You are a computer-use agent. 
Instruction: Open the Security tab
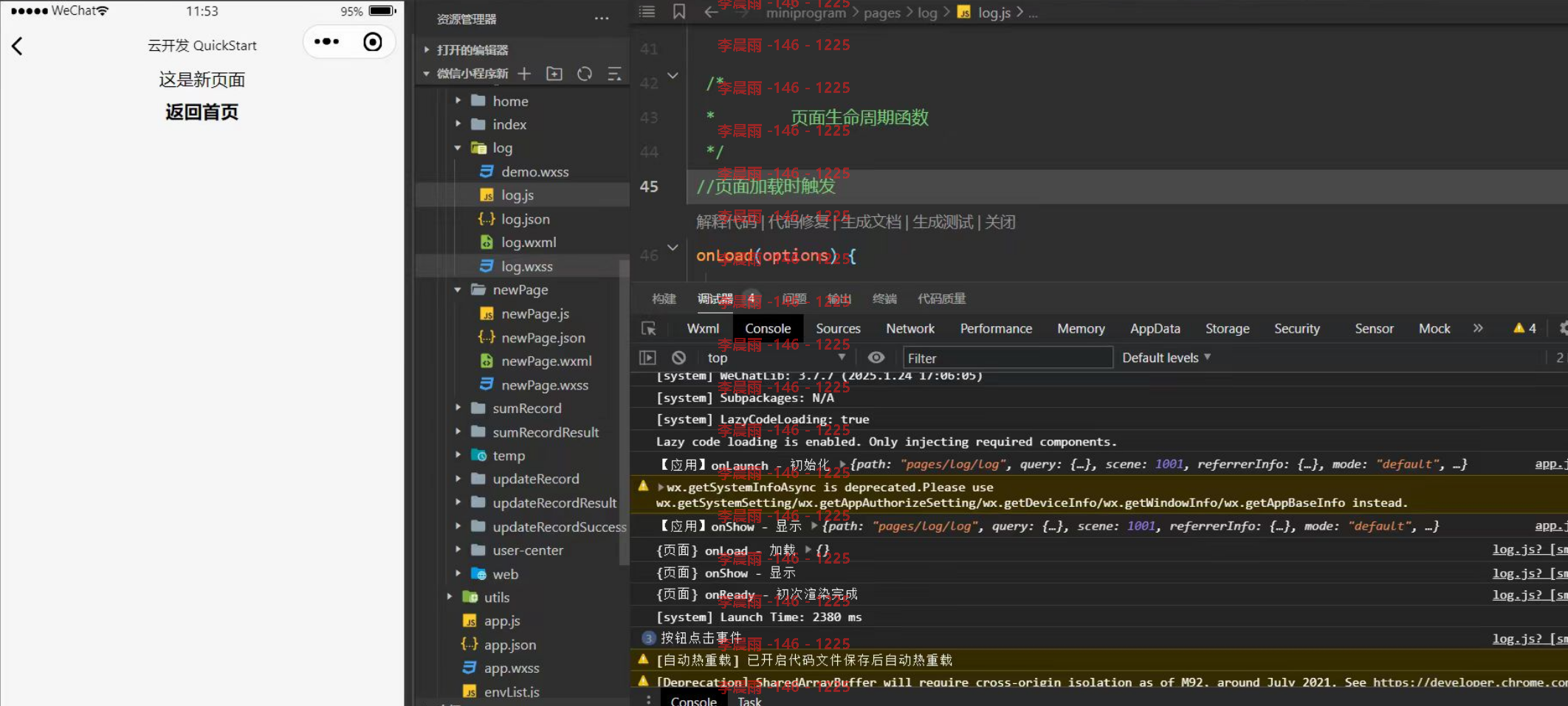point(1296,328)
